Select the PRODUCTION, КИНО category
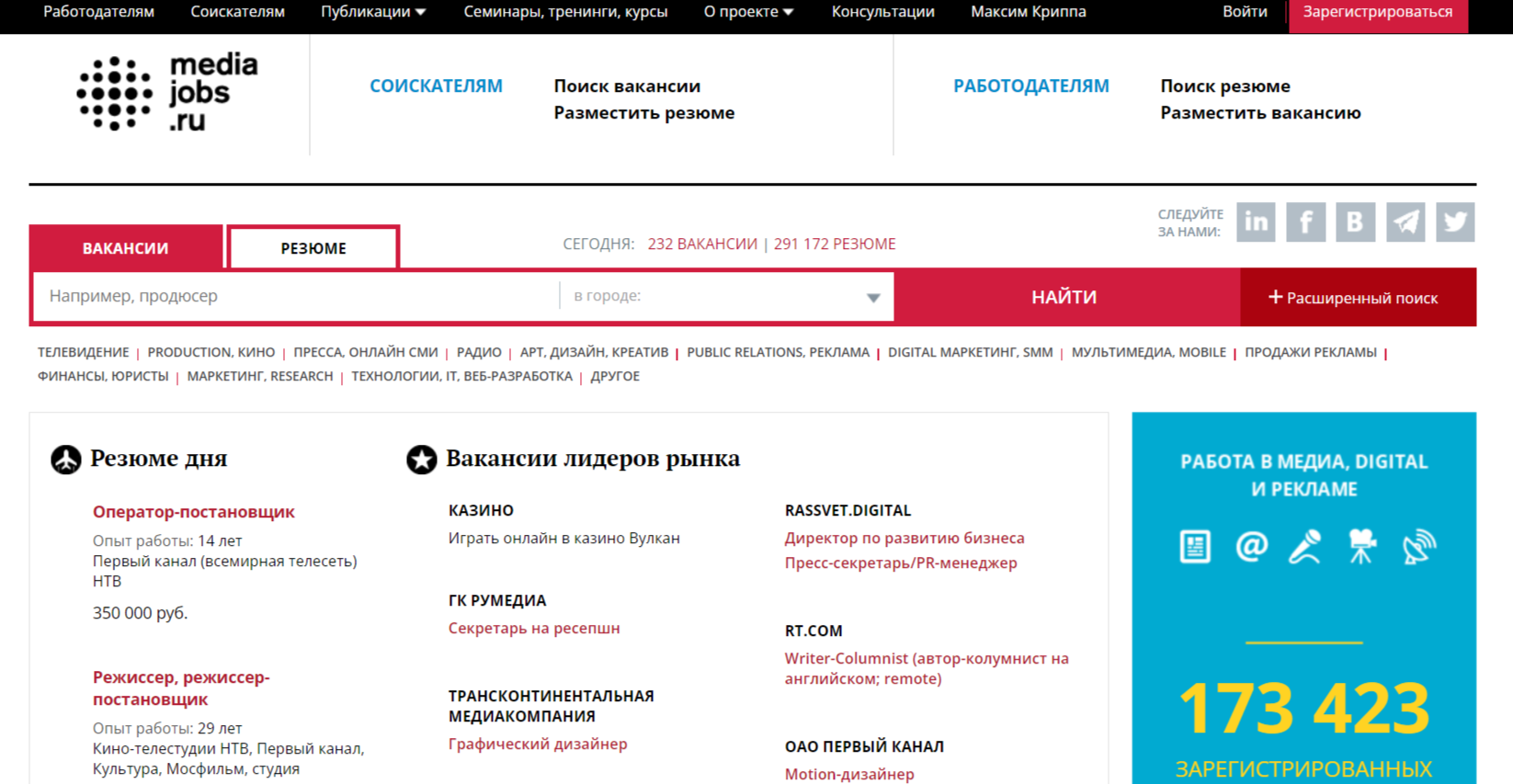 coord(211,352)
